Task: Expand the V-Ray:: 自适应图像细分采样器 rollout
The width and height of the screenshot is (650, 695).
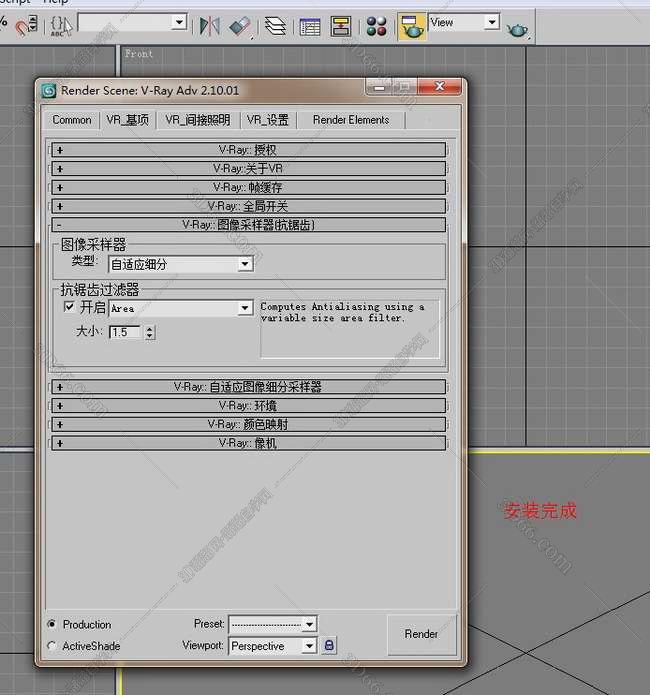Action: point(248,387)
